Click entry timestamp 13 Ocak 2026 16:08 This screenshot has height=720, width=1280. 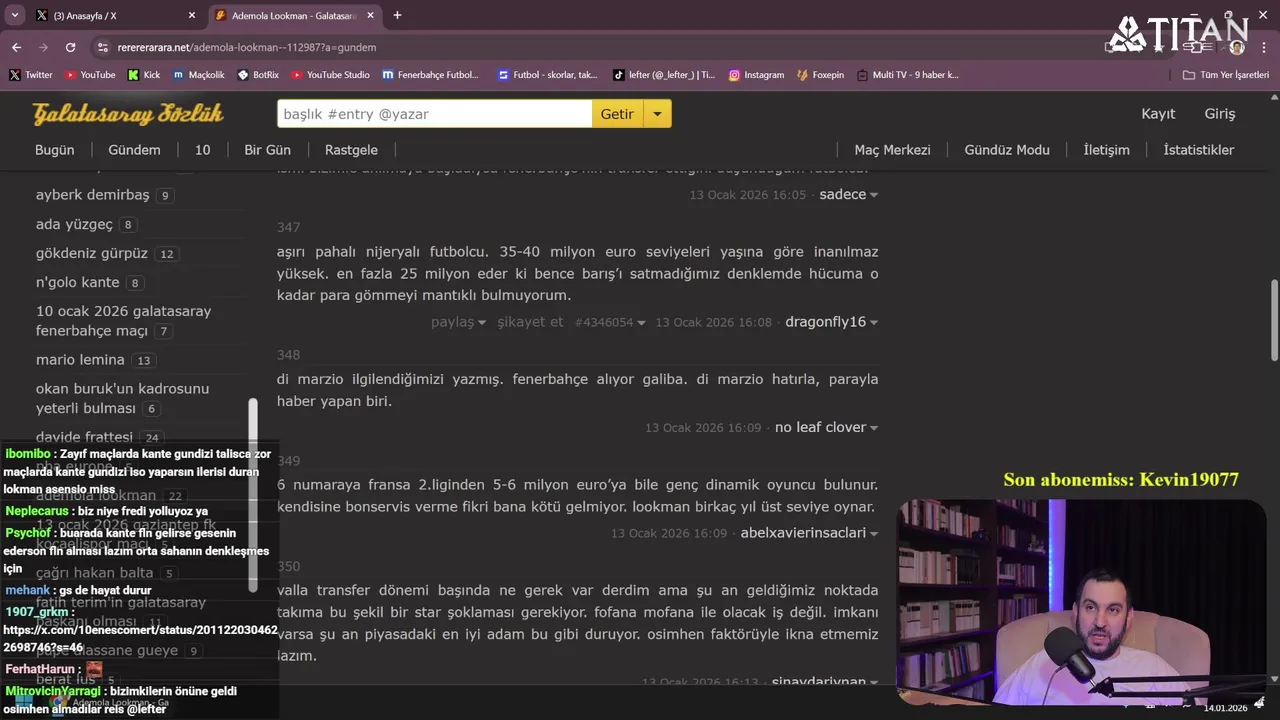(713, 322)
